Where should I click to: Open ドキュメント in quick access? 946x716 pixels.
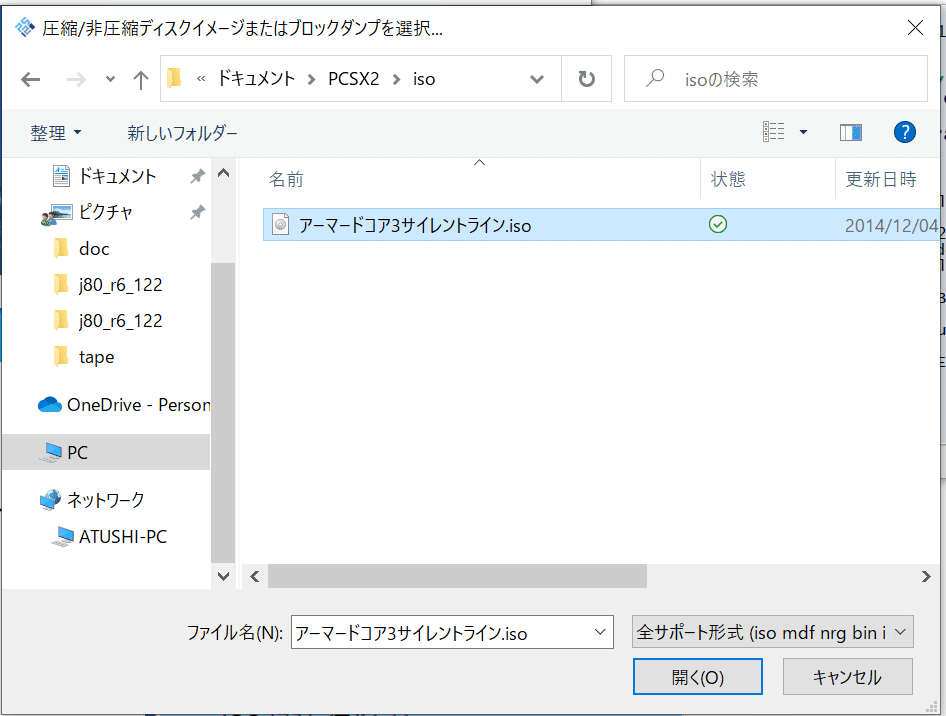click(x=117, y=176)
